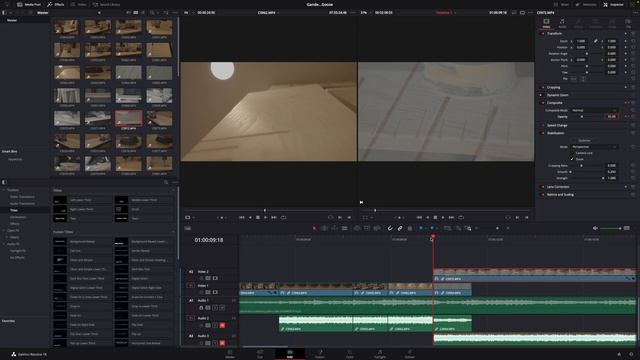Uncheck the Zoom checkbox under Stabilization
Screen dimensions: 640x360
pos(572,159)
